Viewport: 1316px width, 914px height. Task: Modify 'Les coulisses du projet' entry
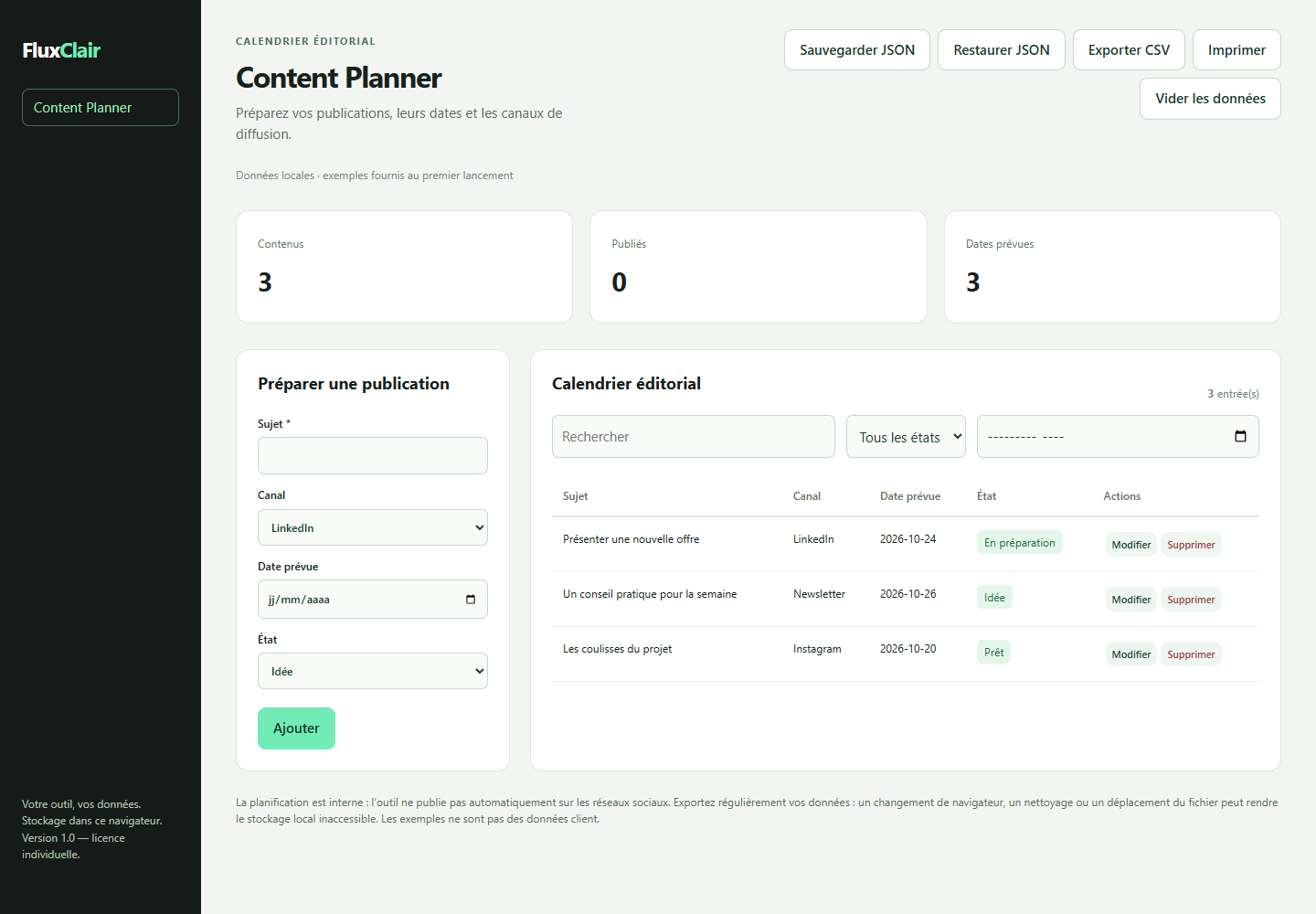tap(1131, 654)
